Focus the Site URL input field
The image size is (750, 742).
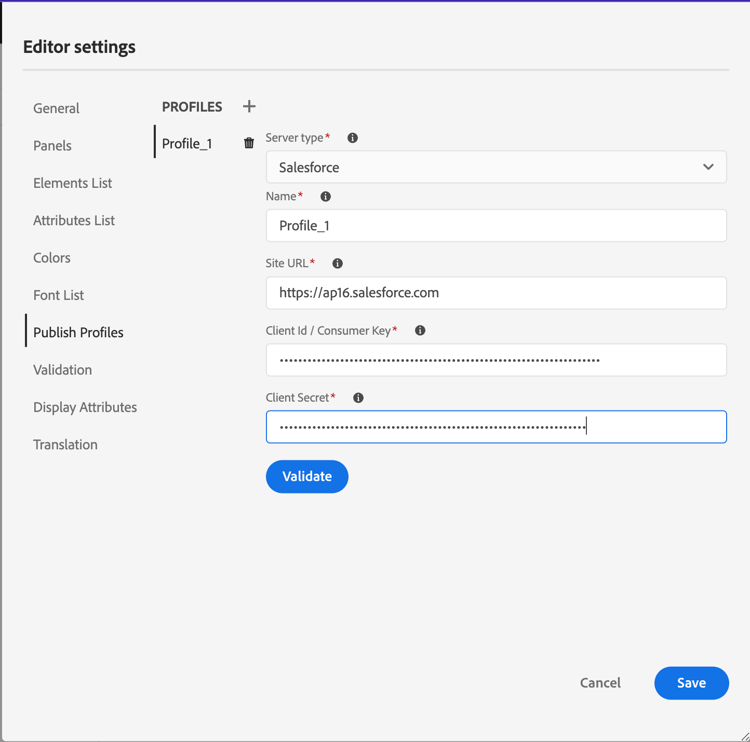[x=496, y=292]
